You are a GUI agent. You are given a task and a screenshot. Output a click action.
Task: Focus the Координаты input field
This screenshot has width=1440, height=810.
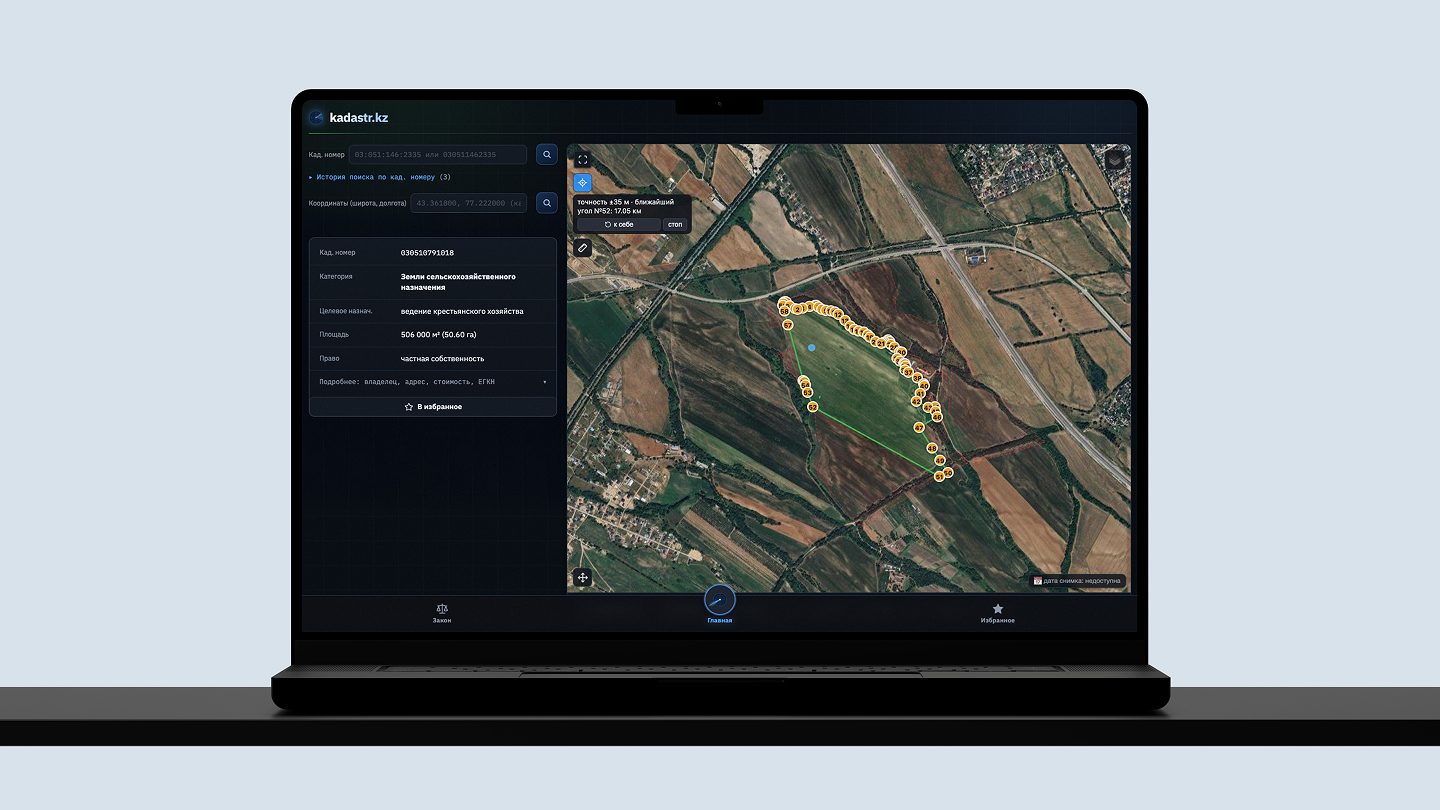coord(468,203)
